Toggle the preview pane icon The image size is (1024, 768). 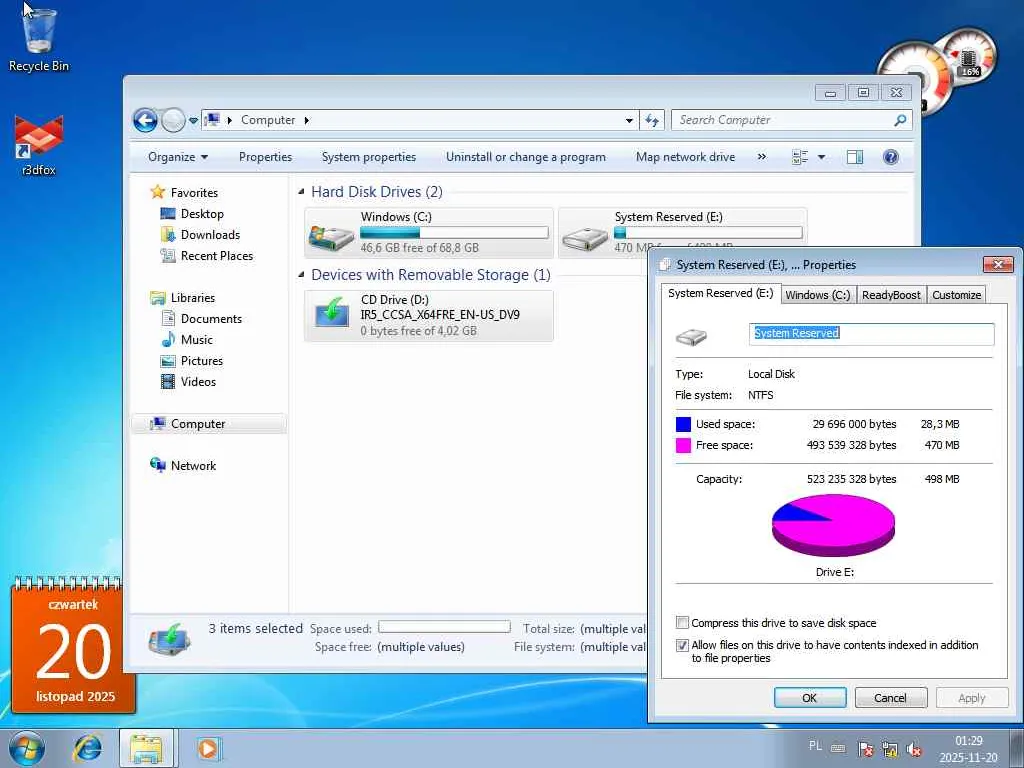pos(854,157)
